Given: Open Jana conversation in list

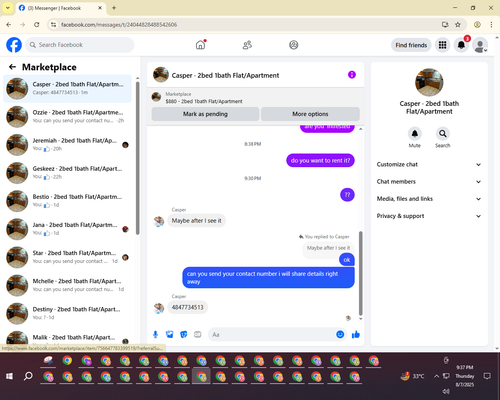Looking at the screenshot, I should tap(67, 229).
